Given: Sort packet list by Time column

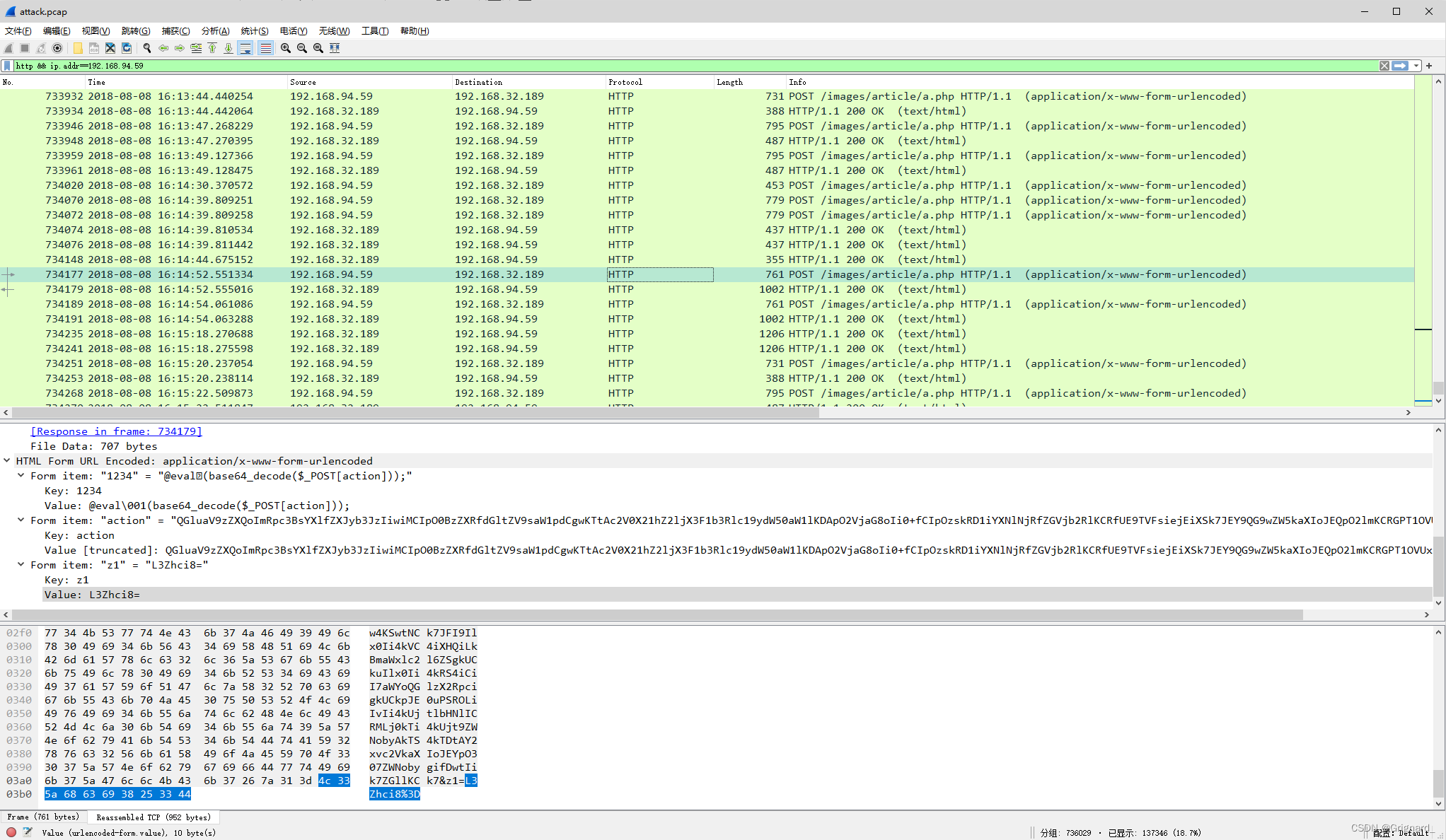Looking at the screenshot, I should (x=186, y=82).
